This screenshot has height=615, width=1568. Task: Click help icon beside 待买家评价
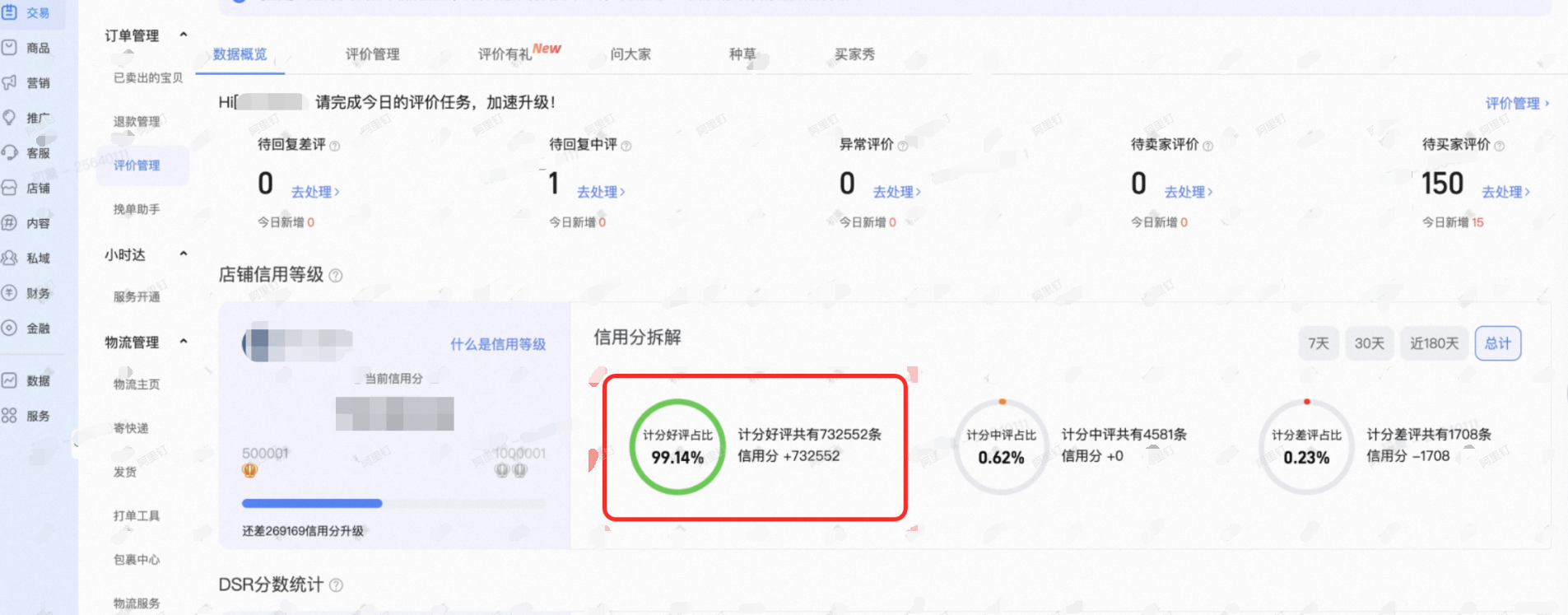1500,146
